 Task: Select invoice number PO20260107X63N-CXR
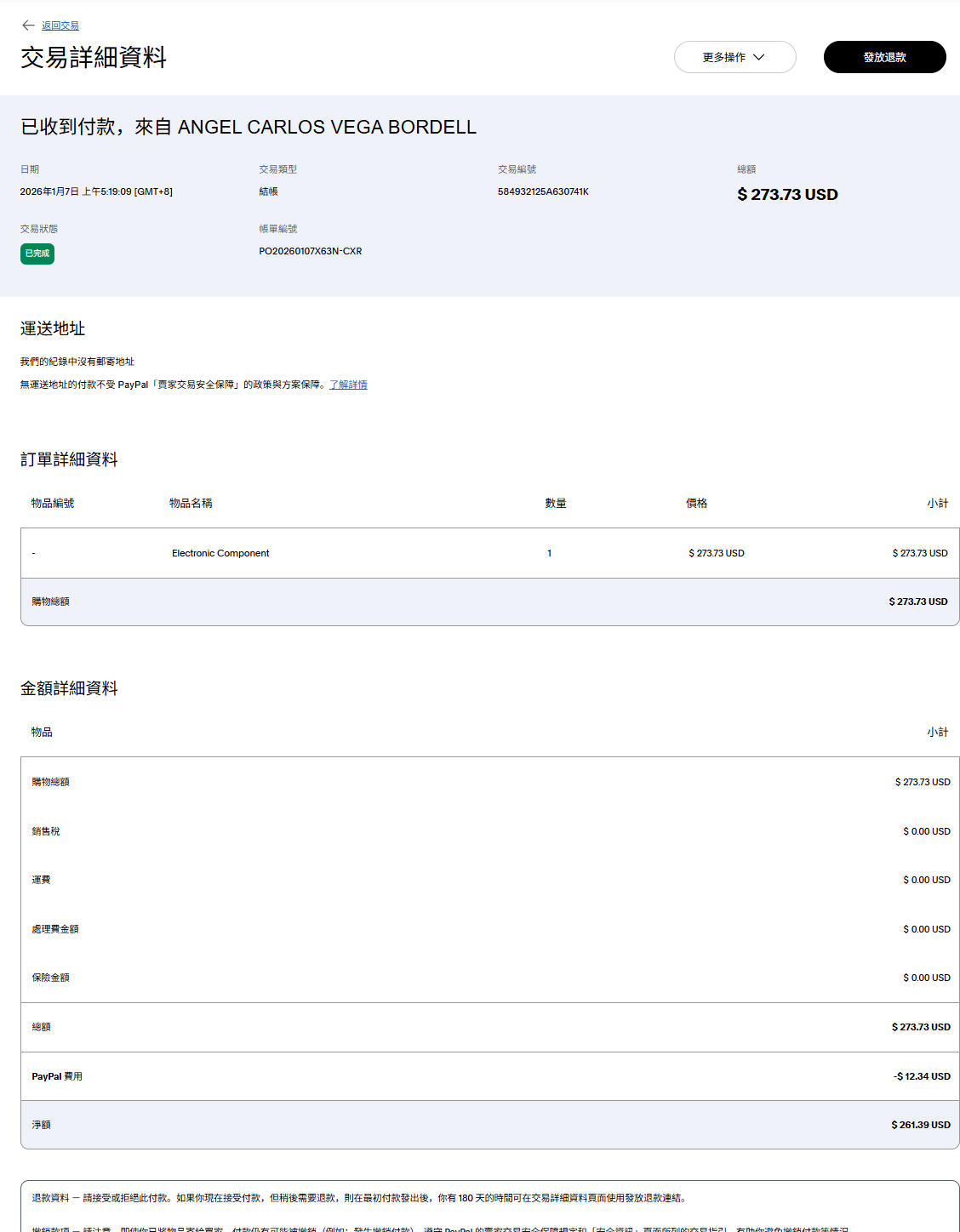click(x=311, y=251)
